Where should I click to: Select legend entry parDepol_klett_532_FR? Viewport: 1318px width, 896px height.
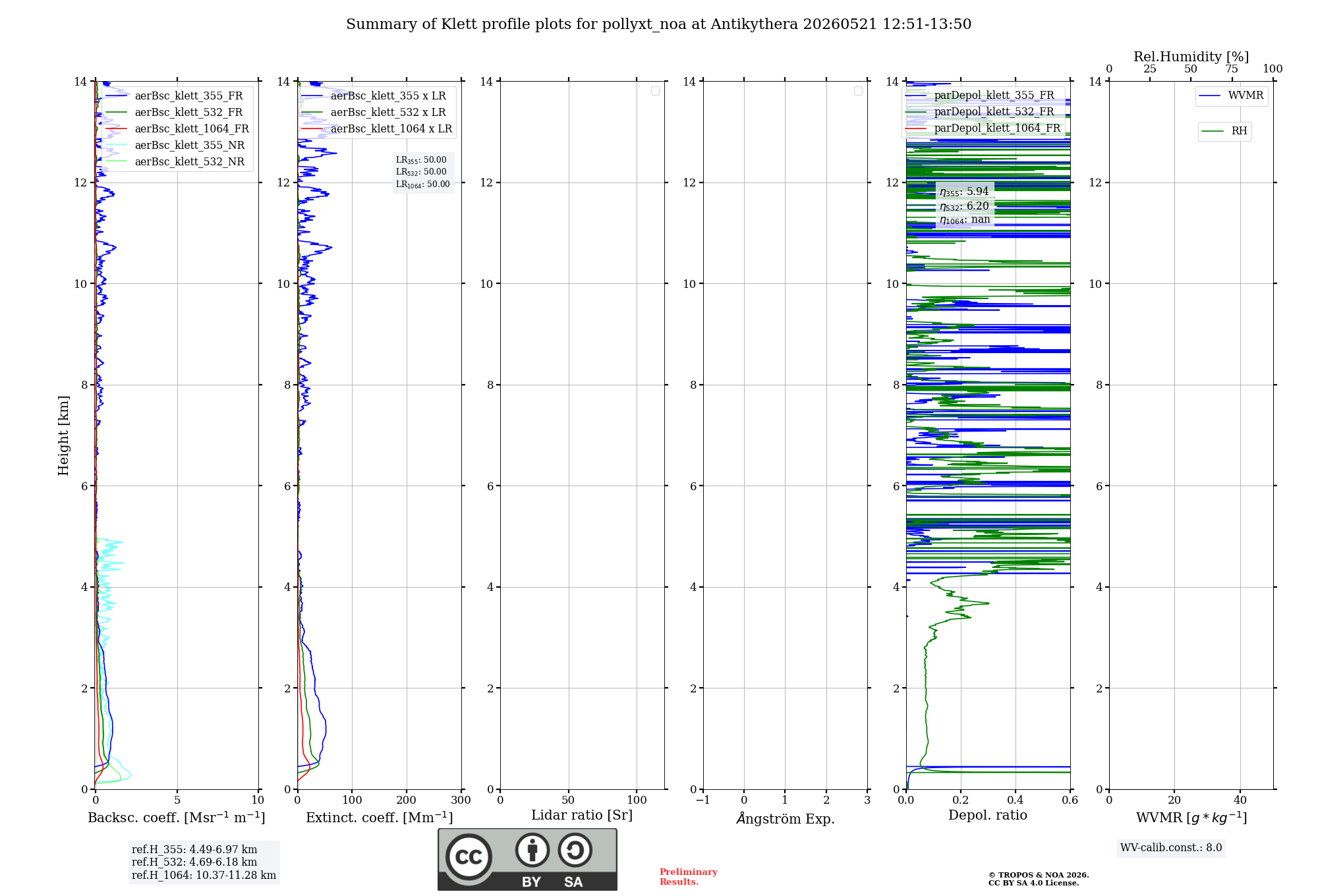point(980,111)
